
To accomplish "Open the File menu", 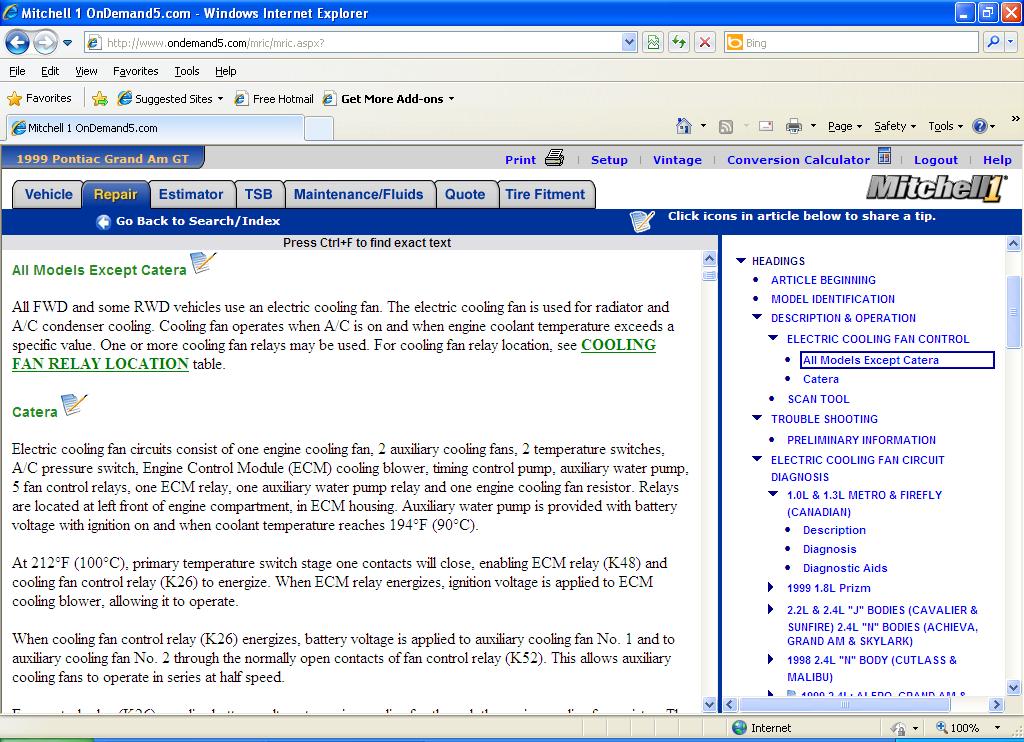I will 18,71.
